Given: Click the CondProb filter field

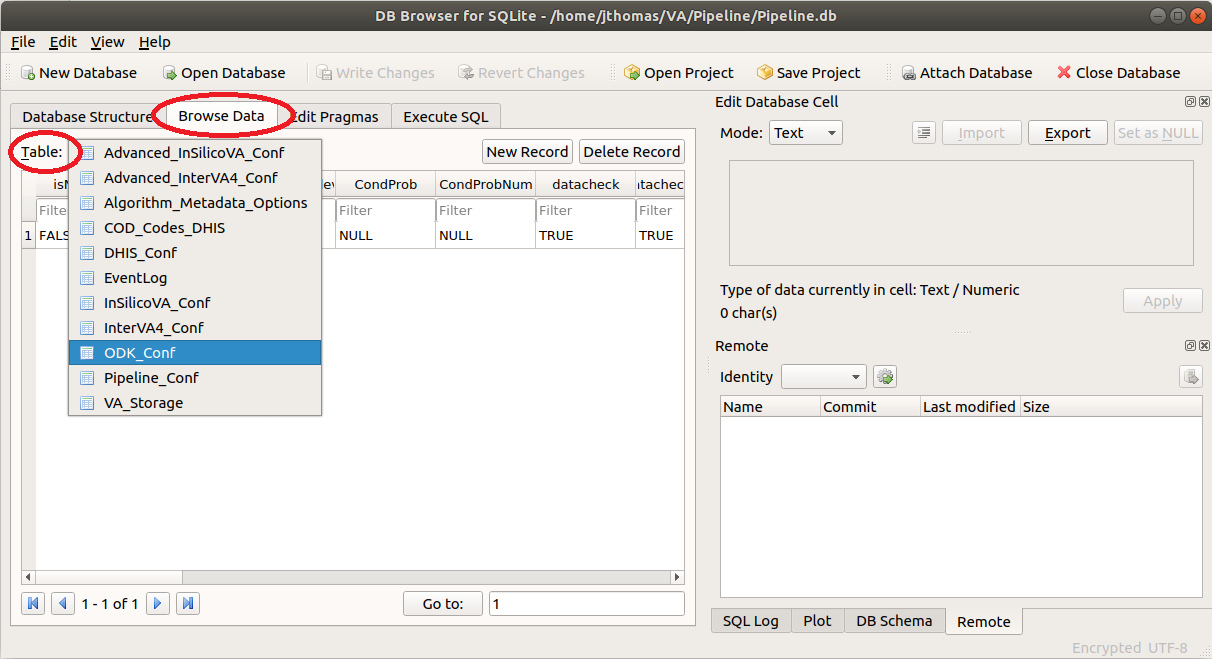Looking at the screenshot, I should 385,211.
